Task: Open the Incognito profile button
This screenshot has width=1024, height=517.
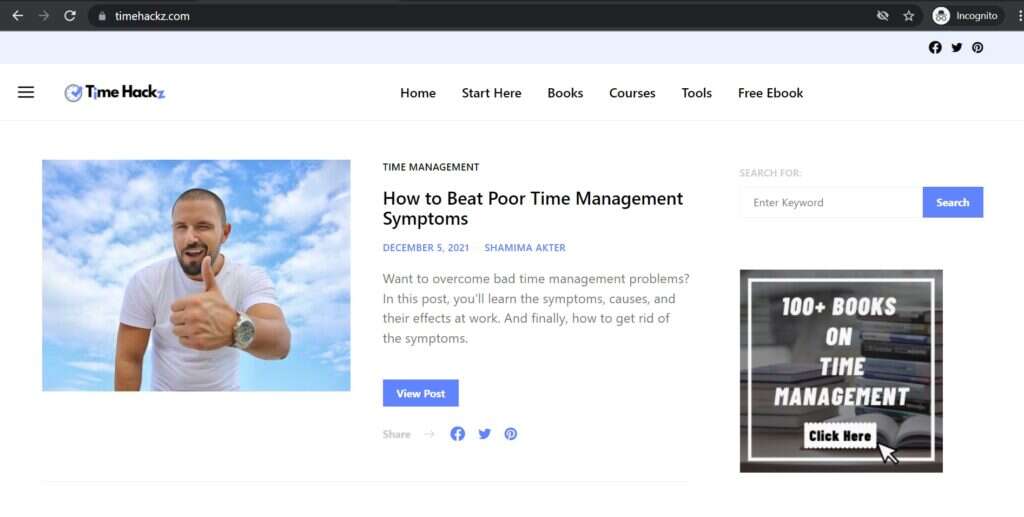Action: click(966, 16)
